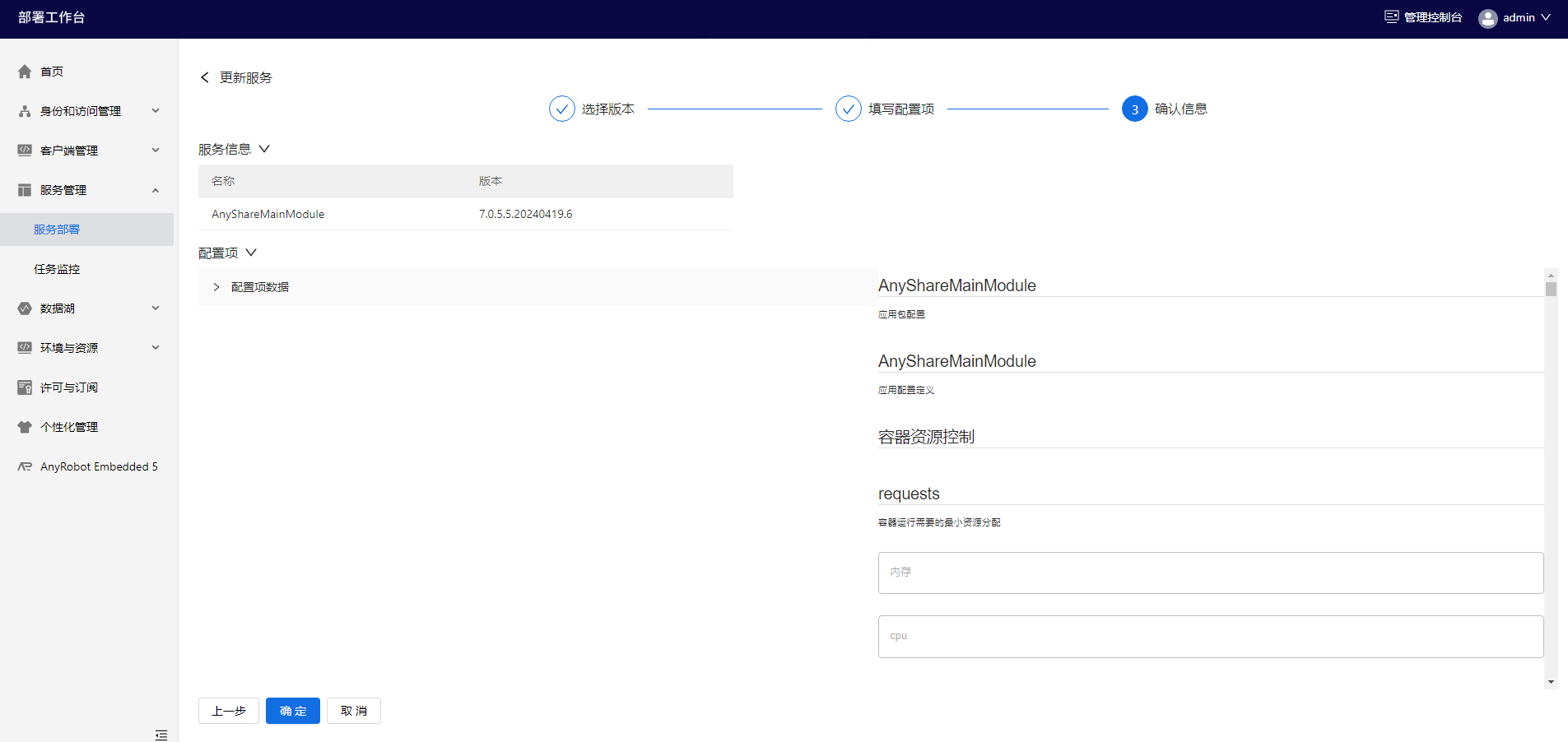Image resolution: width=1568 pixels, height=742 pixels.
Task: Click the 个性化管理 shirt icon
Action: tap(25, 427)
